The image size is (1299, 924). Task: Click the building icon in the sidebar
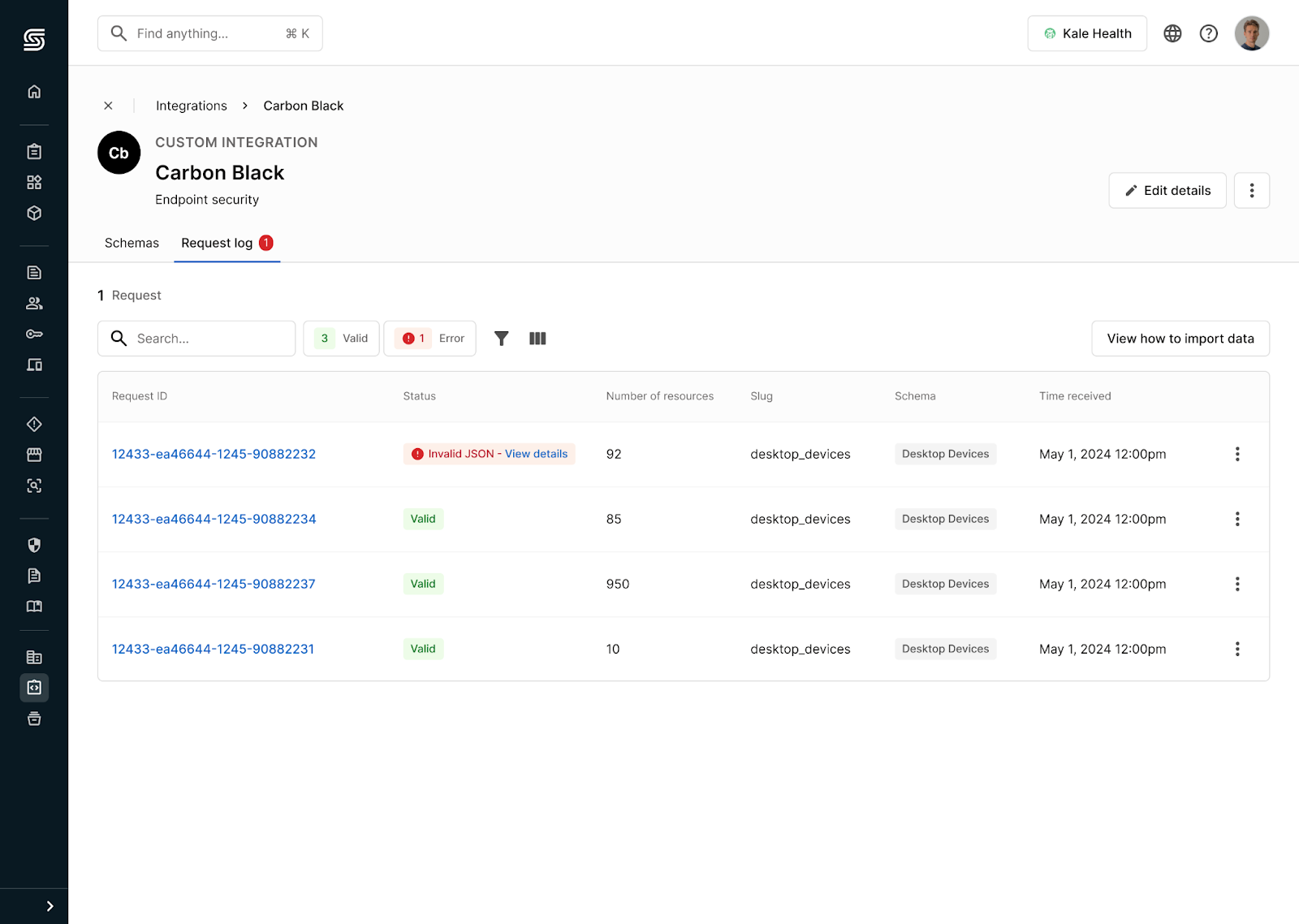(x=34, y=658)
